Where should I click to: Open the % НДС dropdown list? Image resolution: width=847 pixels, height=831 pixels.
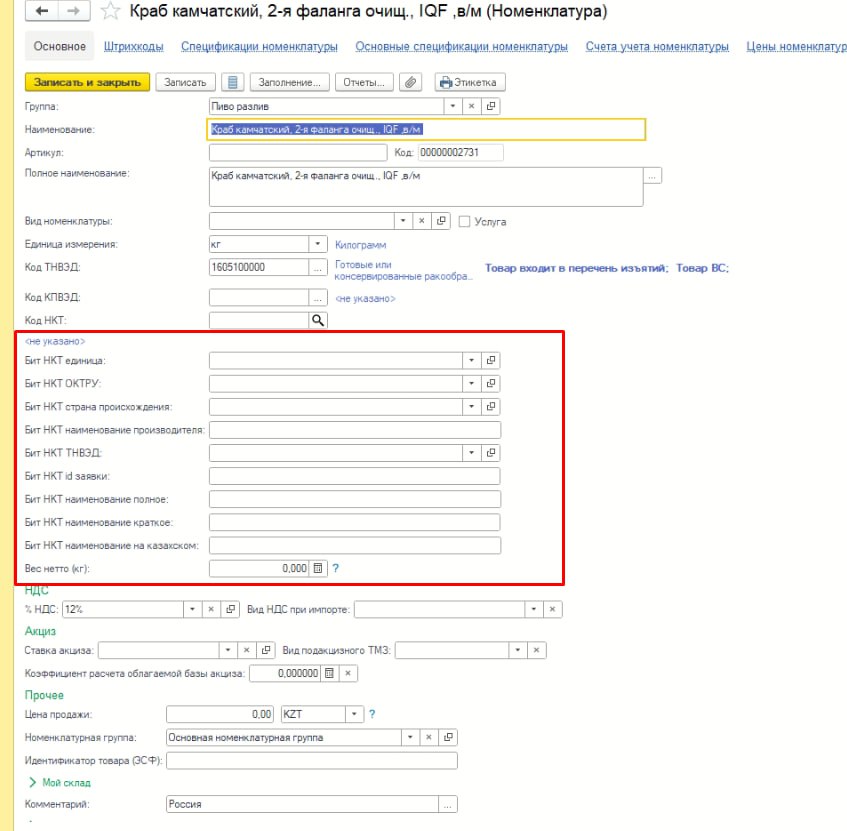[191, 609]
